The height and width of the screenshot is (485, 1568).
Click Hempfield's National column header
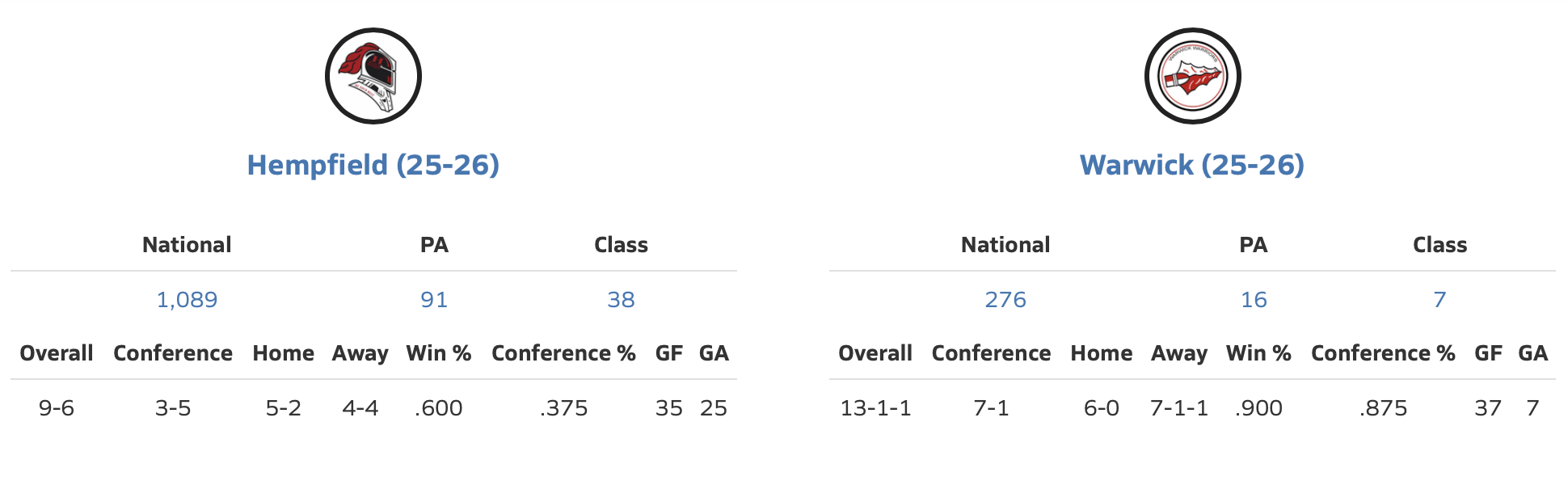(187, 245)
